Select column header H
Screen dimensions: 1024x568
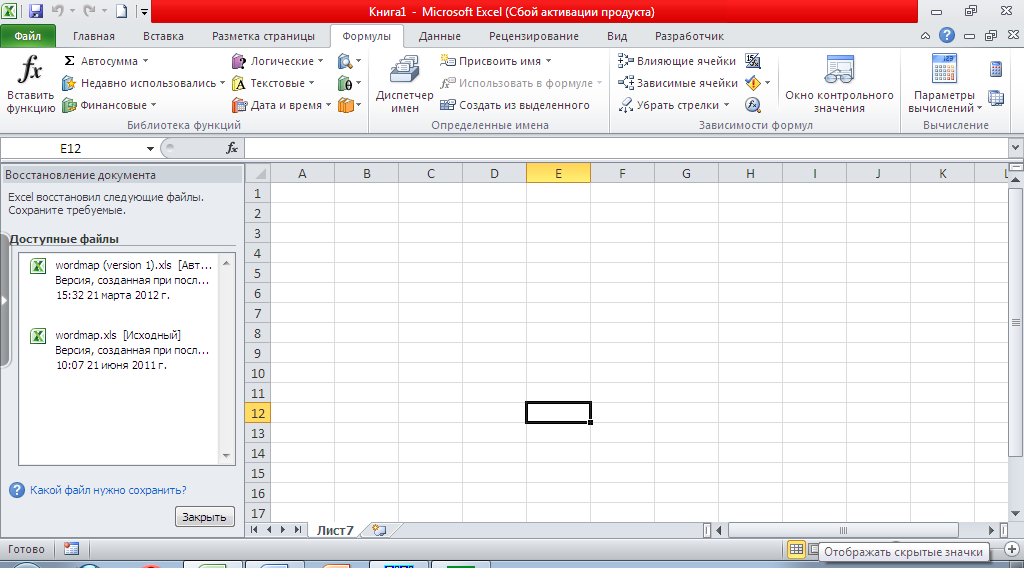(750, 174)
